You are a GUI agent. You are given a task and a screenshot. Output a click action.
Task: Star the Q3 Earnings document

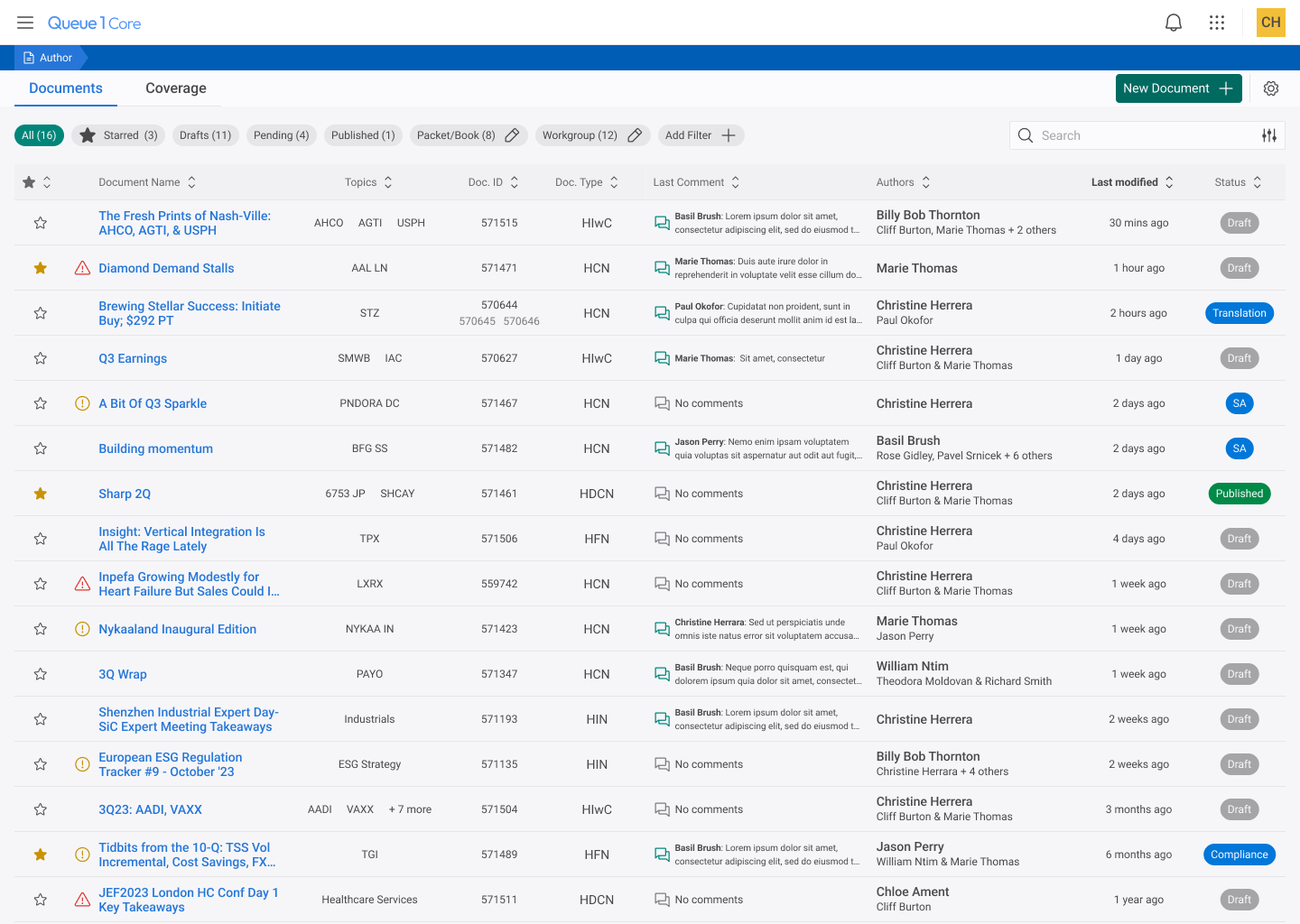point(41,358)
